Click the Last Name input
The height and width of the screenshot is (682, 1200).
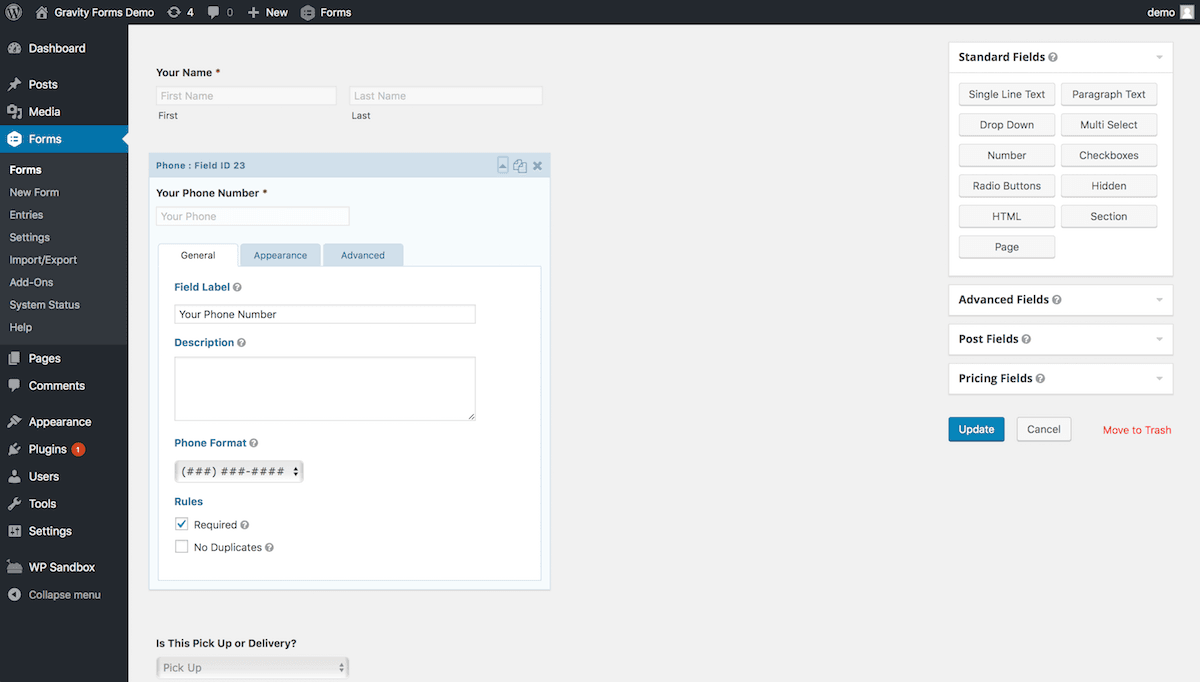(x=446, y=96)
